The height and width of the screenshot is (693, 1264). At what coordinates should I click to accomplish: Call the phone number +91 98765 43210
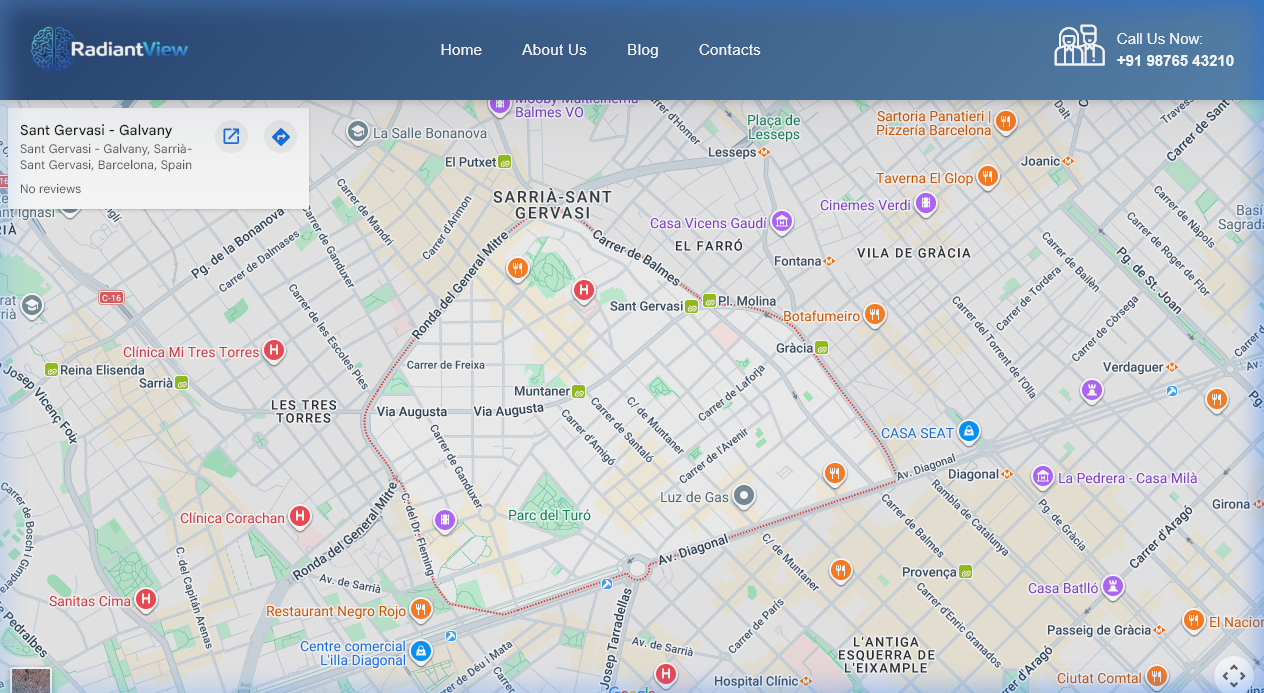(x=1175, y=61)
